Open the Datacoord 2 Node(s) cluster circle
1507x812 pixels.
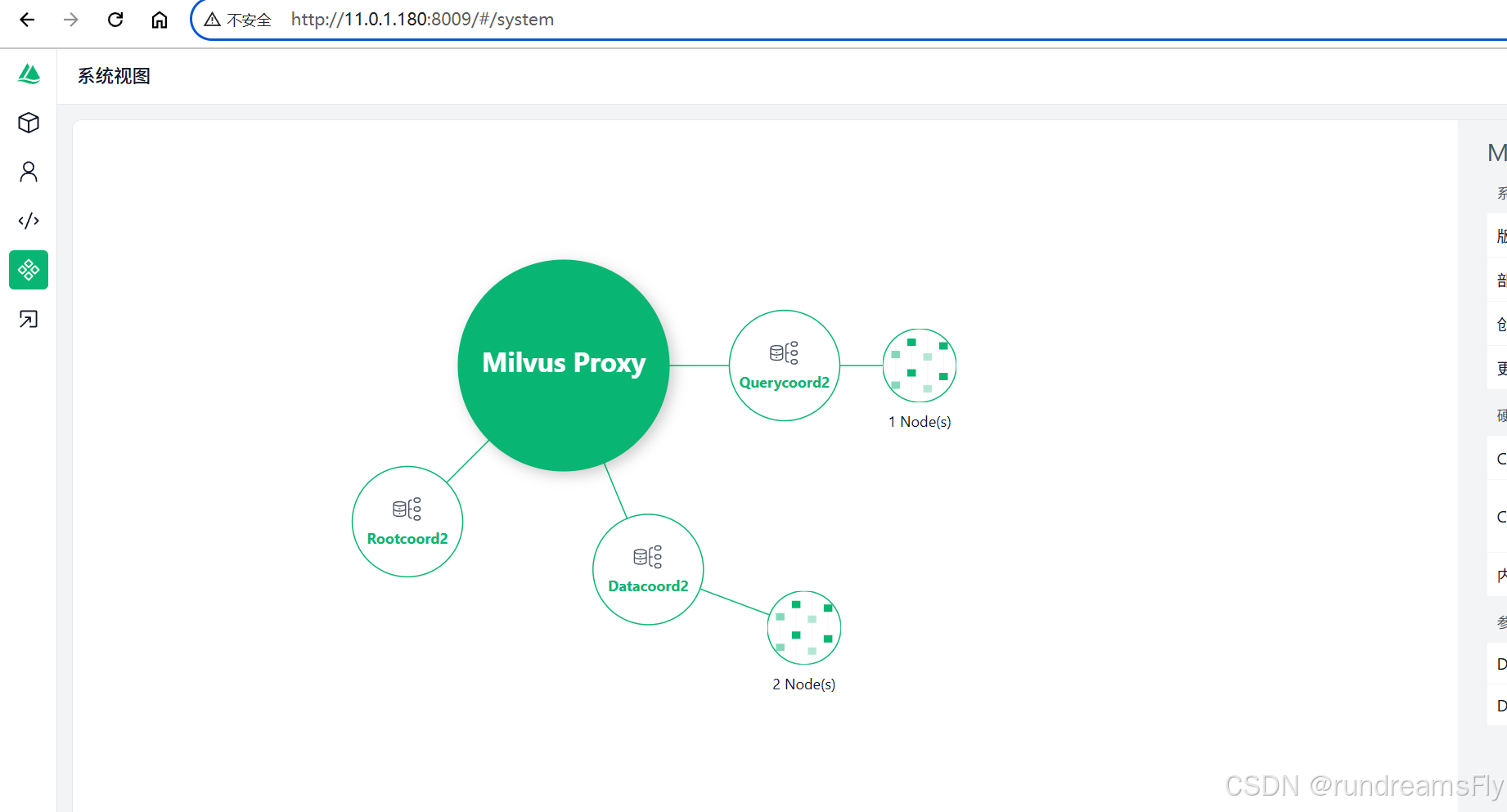click(804, 628)
